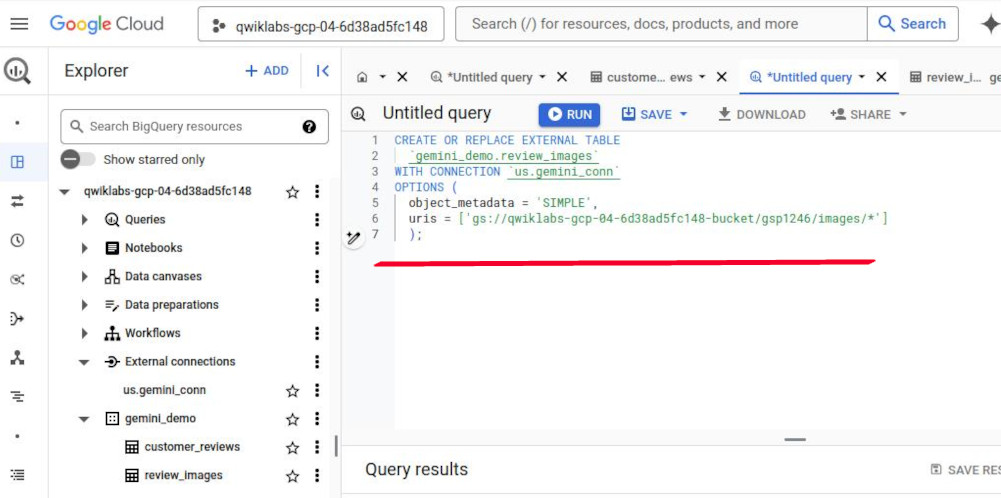Click the Gemini code assist pencil icon
The height and width of the screenshot is (498, 1001).
(354, 238)
